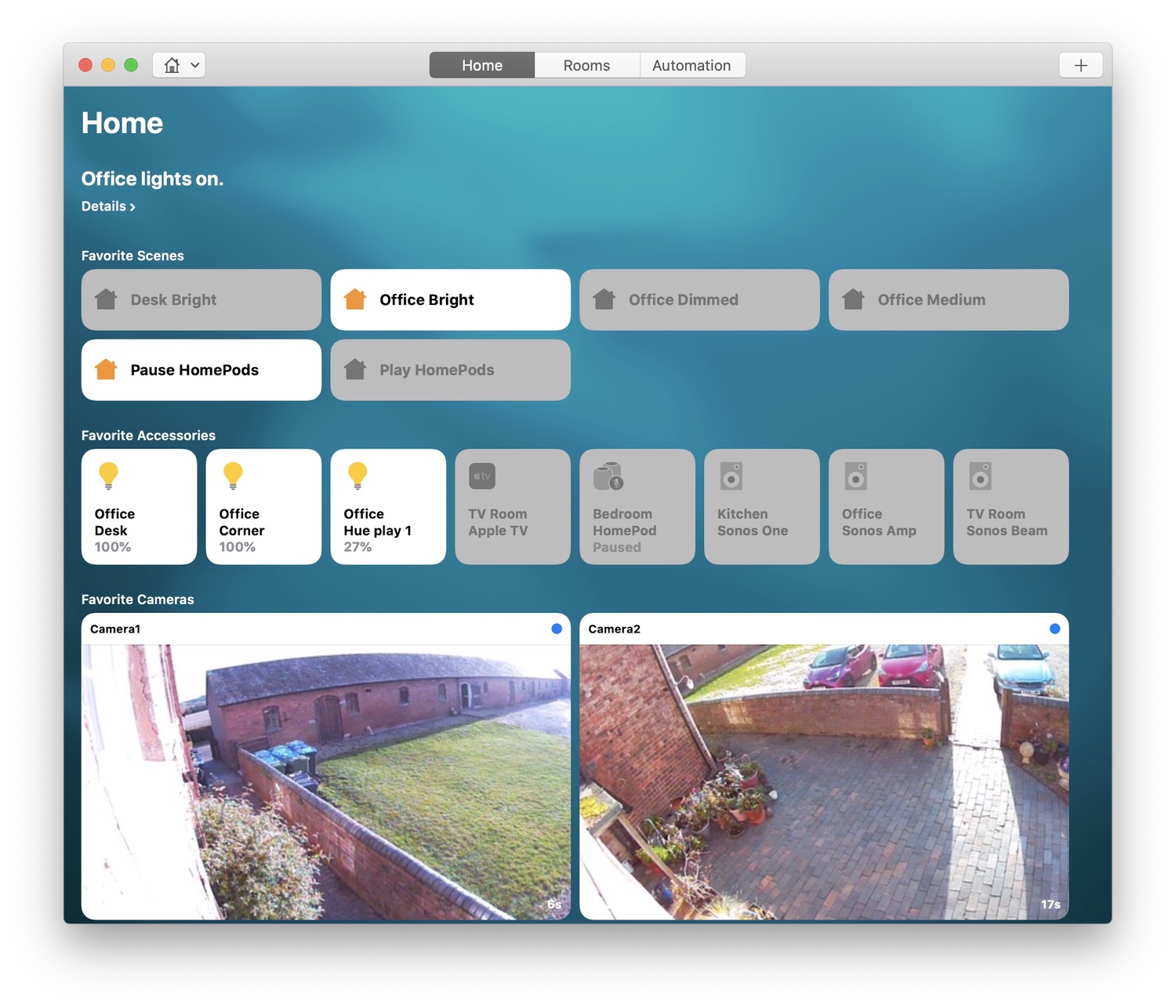Click the Favorite Scenes heading
The height and width of the screenshot is (1008, 1176).
[132, 256]
